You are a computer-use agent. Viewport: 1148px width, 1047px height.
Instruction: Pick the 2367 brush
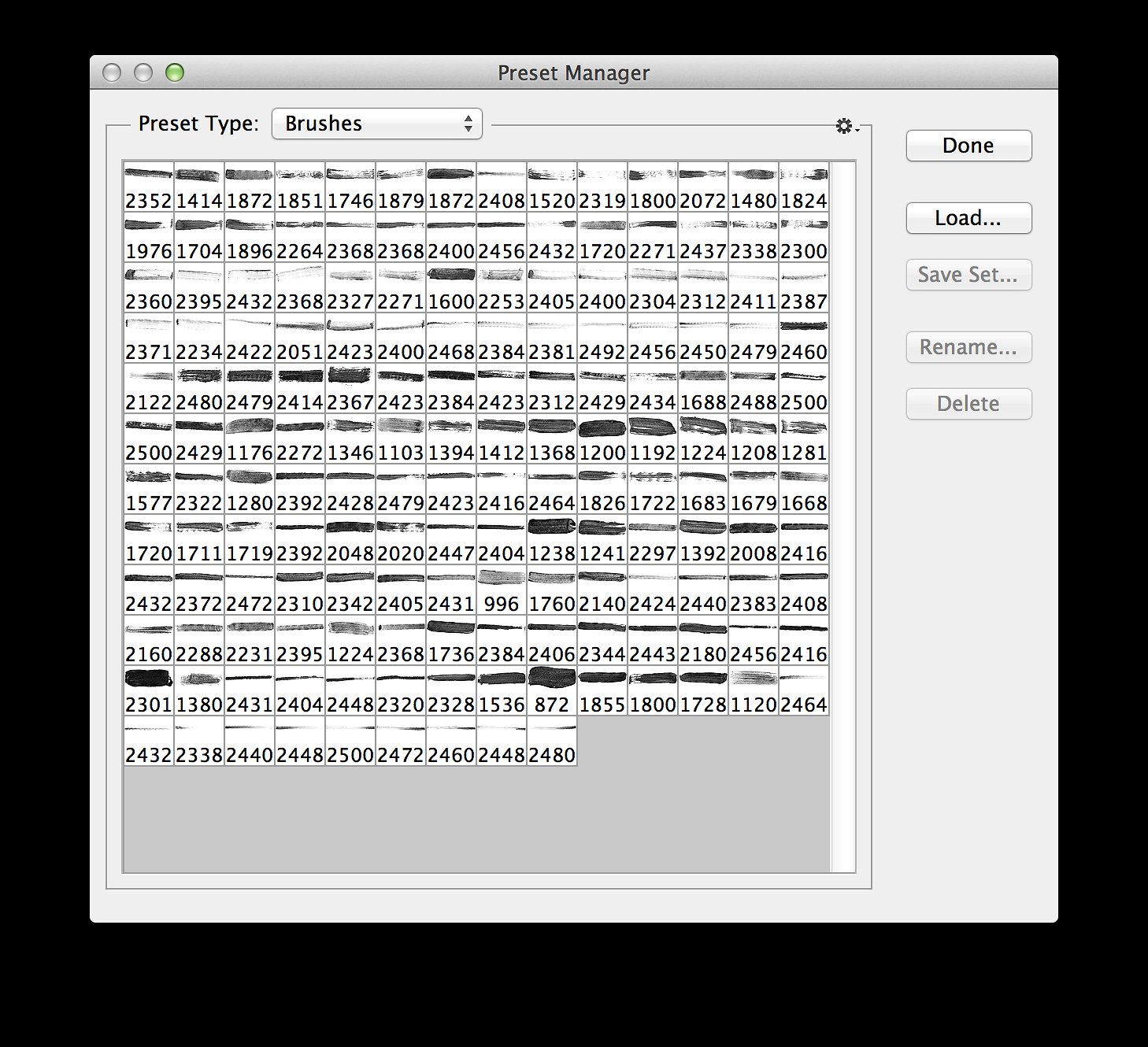pos(350,389)
